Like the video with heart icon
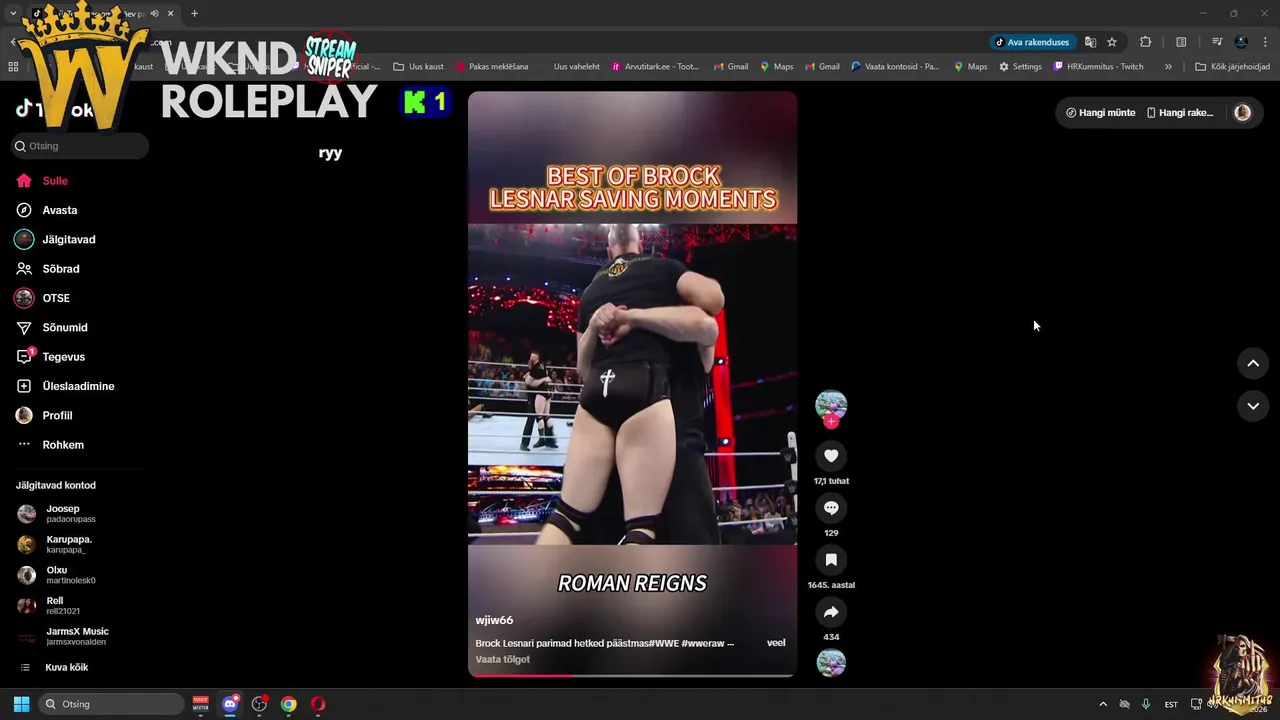 coord(831,456)
